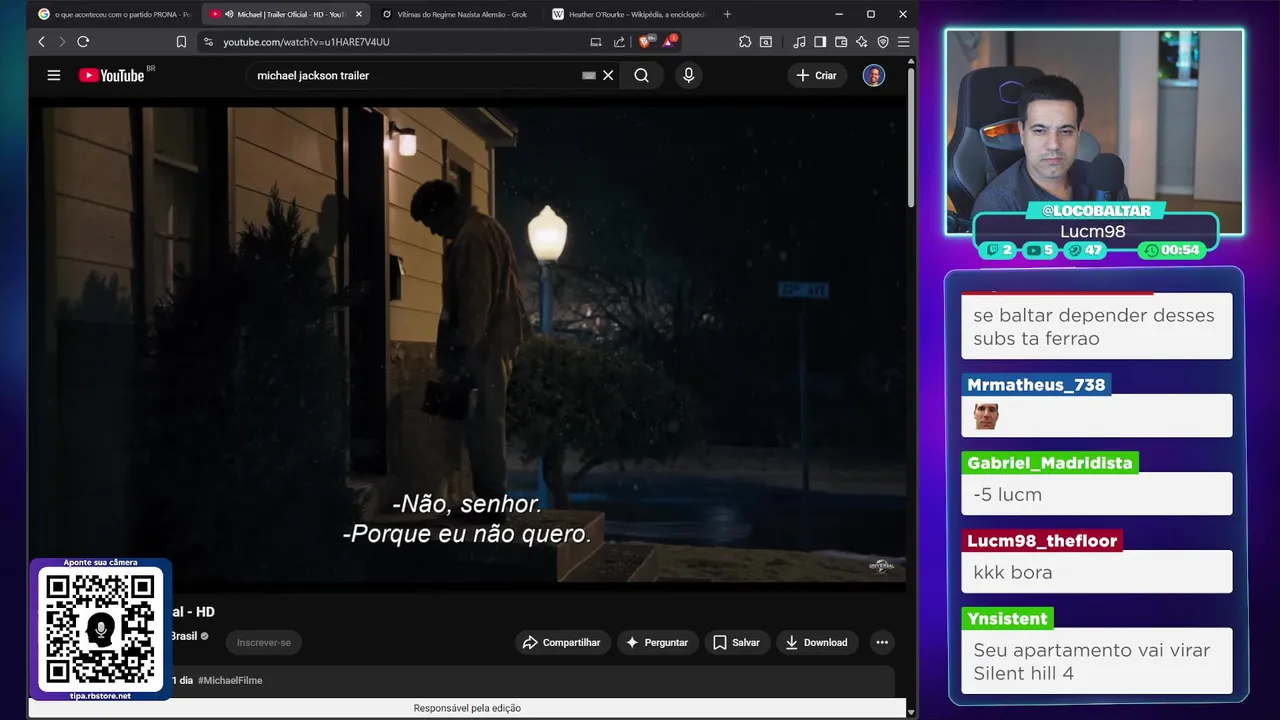Switch to the PRONA Google search tab
Image resolution: width=1280 pixels, height=720 pixels.
pos(114,14)
